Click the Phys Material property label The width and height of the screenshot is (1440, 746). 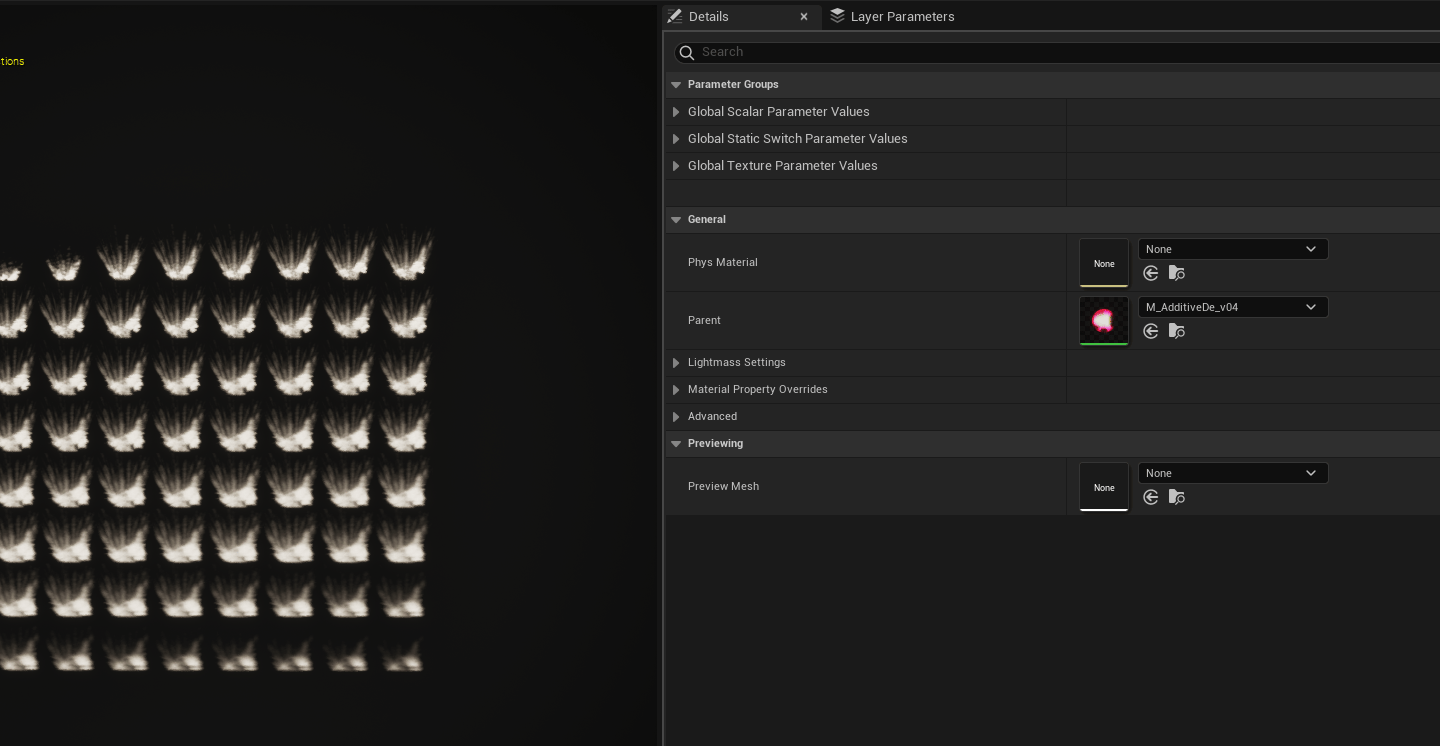pyautogui.click(x=722, y=262)
